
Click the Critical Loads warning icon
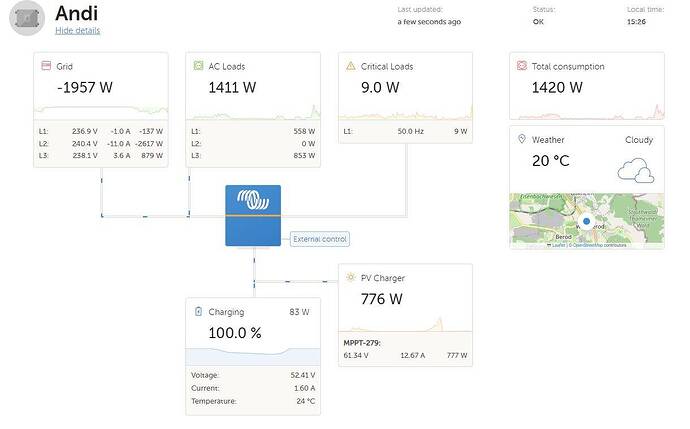351,66
